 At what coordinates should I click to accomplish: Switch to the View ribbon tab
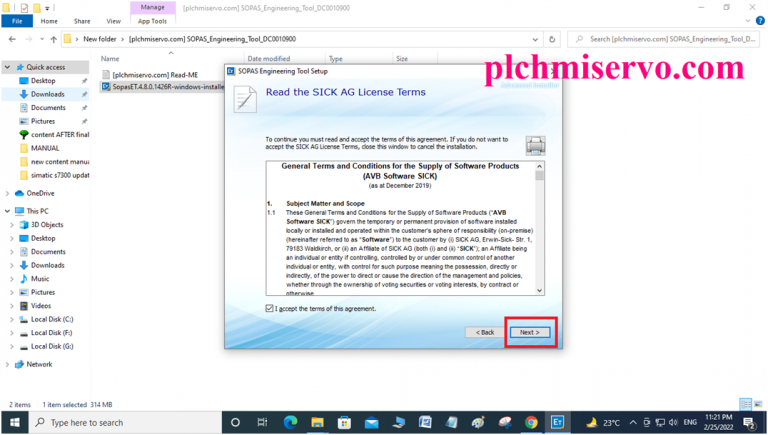point(114,21)
